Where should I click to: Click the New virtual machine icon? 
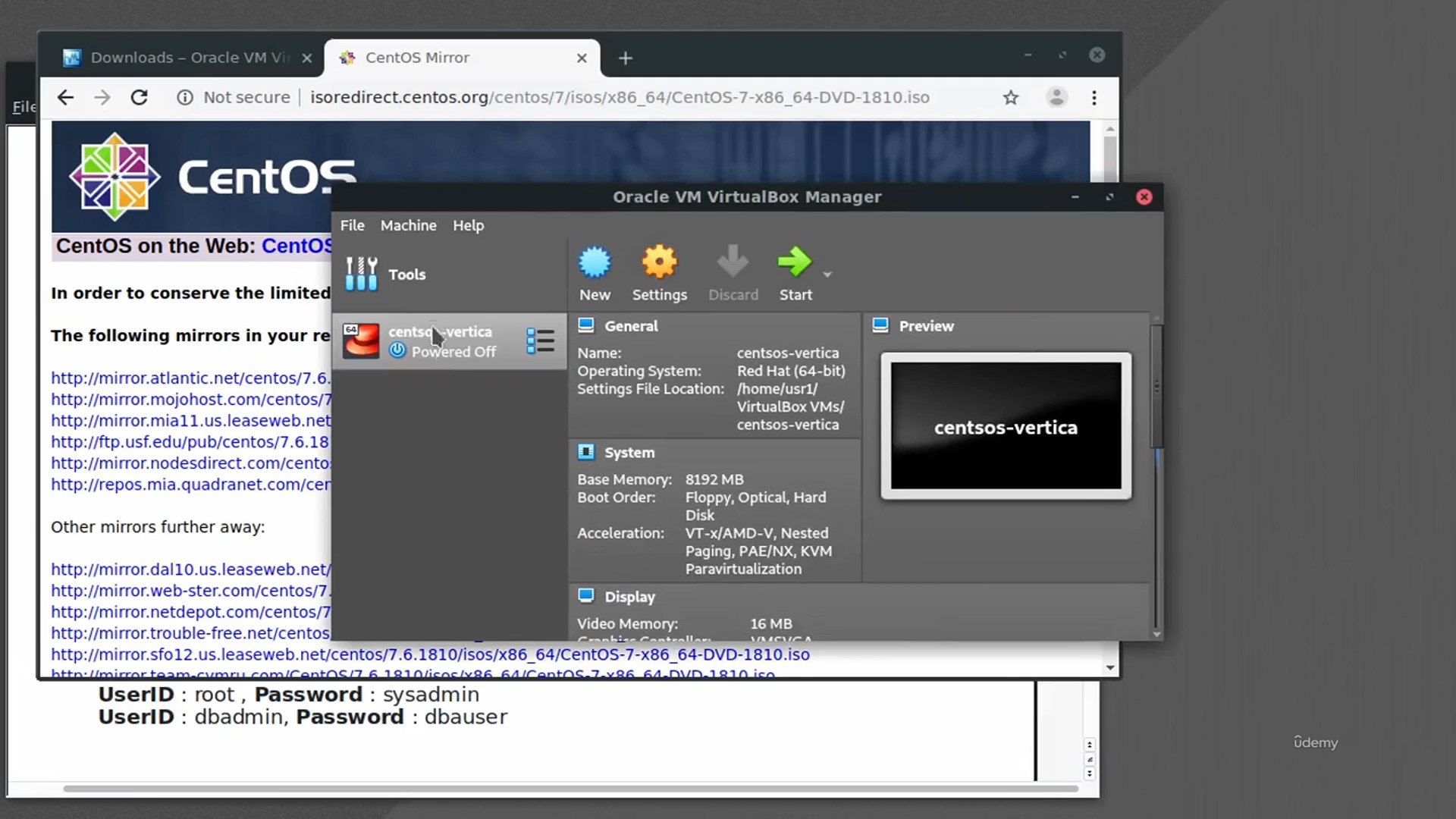595,262
